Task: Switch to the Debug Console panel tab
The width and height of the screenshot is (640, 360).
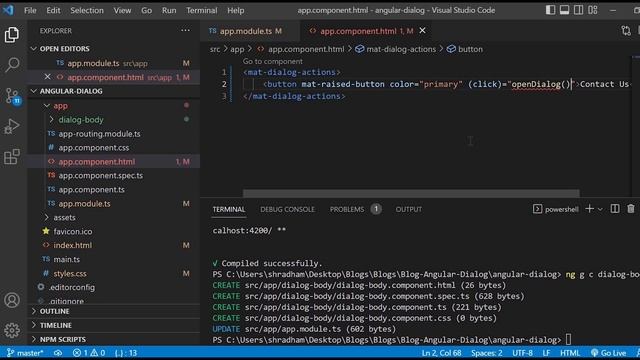Action: [x=287, y=209]
